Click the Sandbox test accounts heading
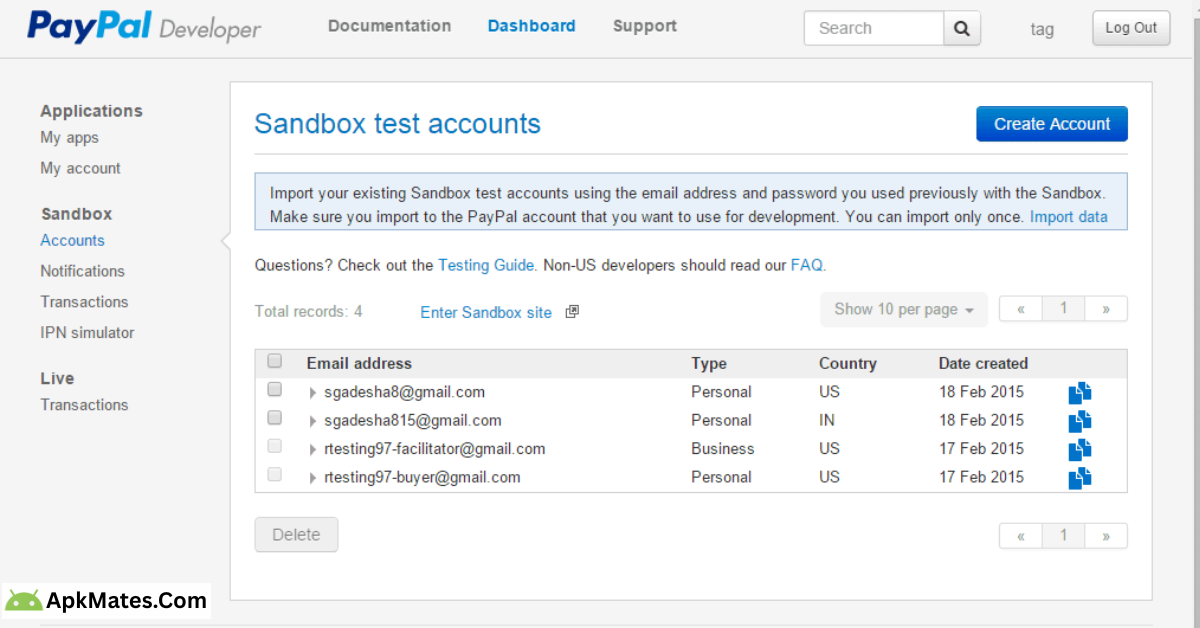 tap(398, 123)
